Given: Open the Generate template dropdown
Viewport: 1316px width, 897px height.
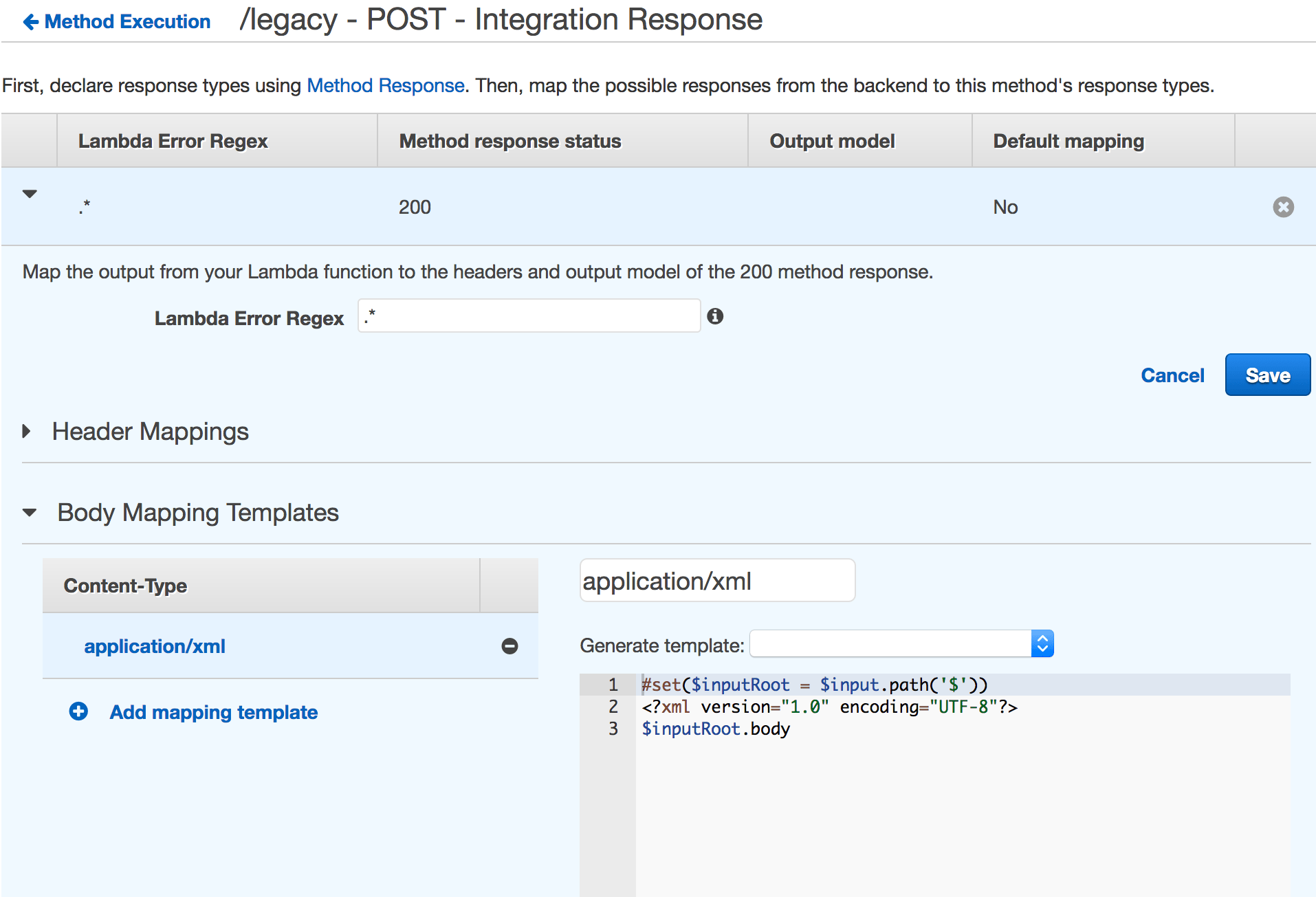Looking at the screenshot, I should [x=901, y=644].
